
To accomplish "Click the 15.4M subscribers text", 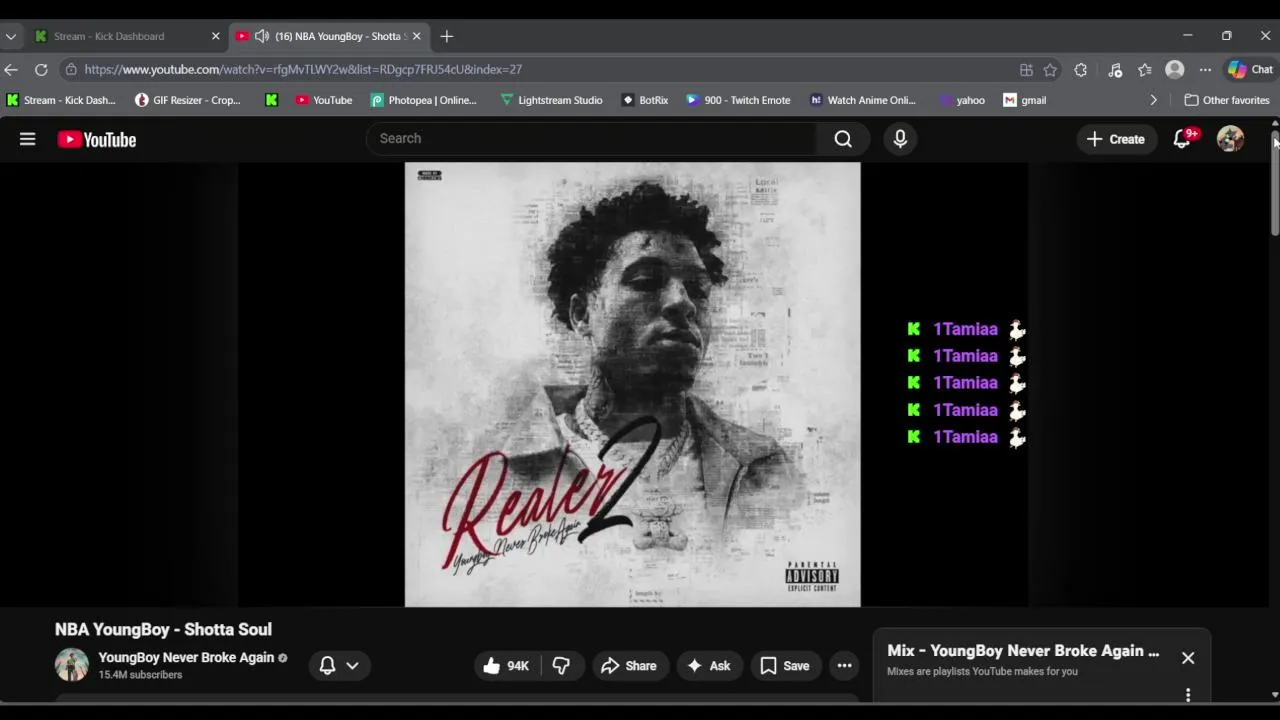I will [140, 675].
